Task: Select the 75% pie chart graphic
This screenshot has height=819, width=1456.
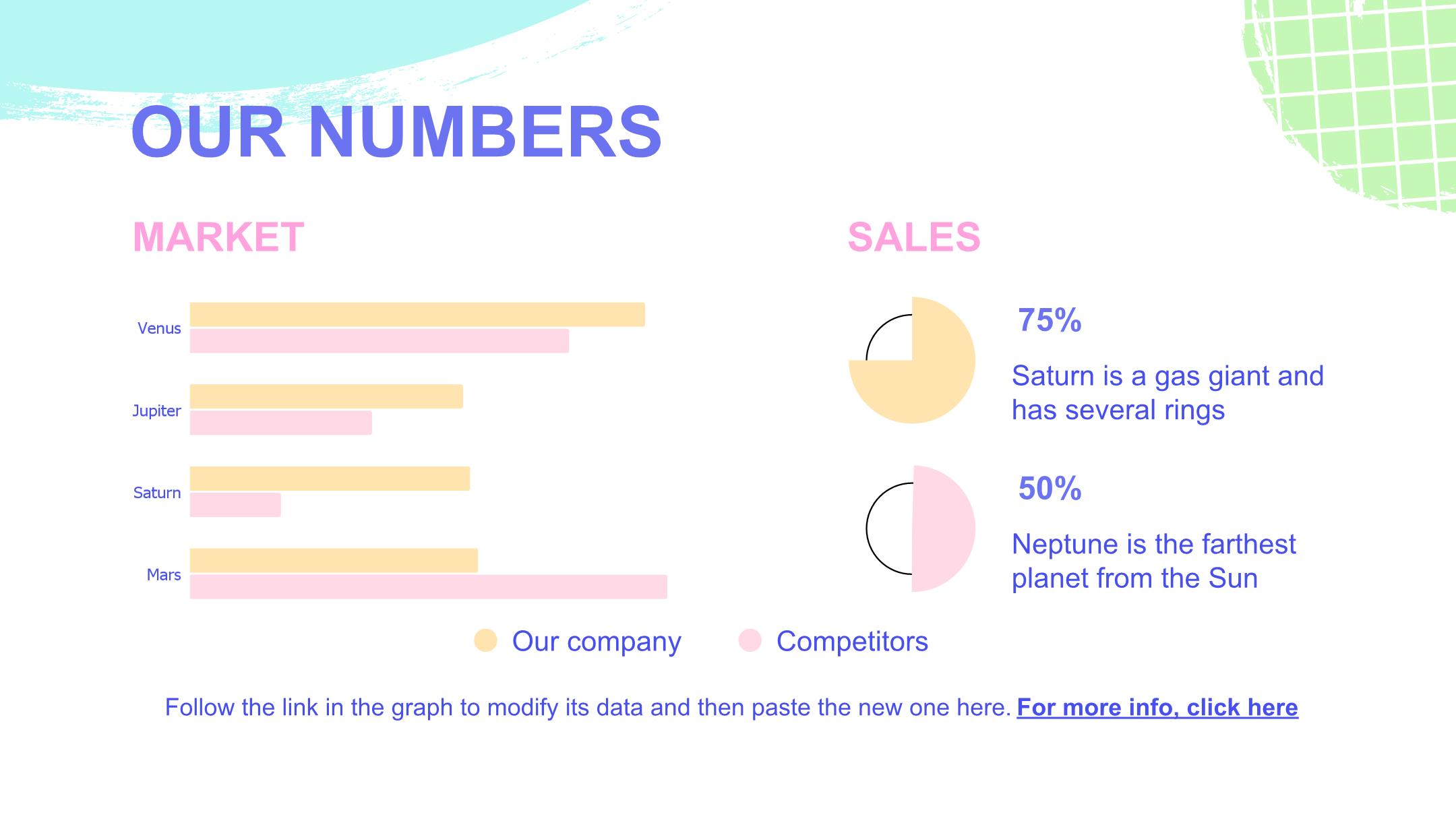Action: pos(912,360)
